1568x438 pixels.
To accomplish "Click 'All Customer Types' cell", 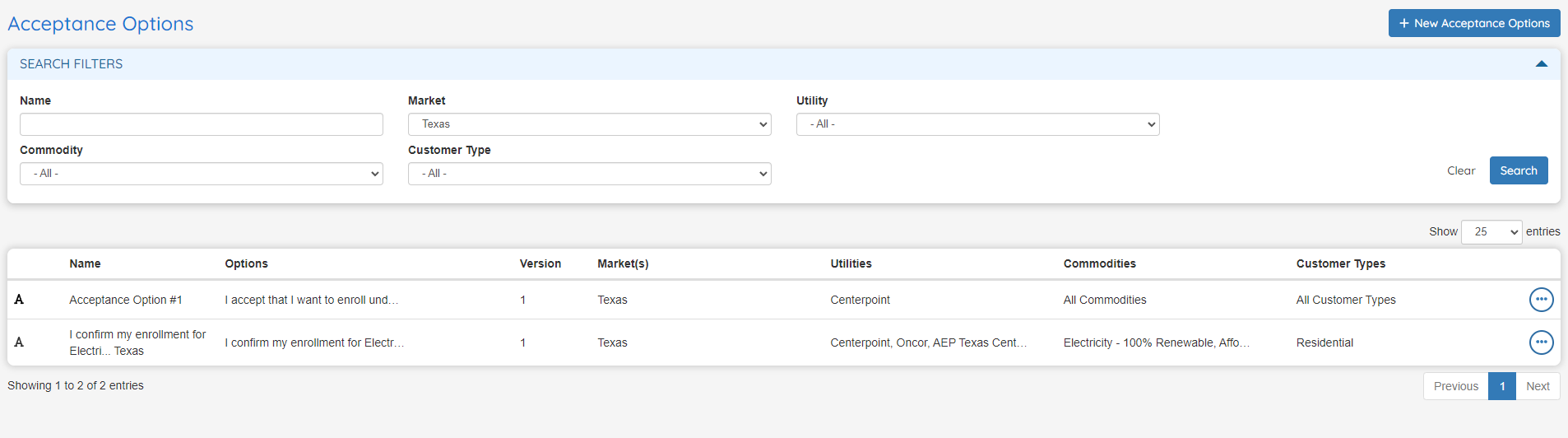I will coord(1346,300).
